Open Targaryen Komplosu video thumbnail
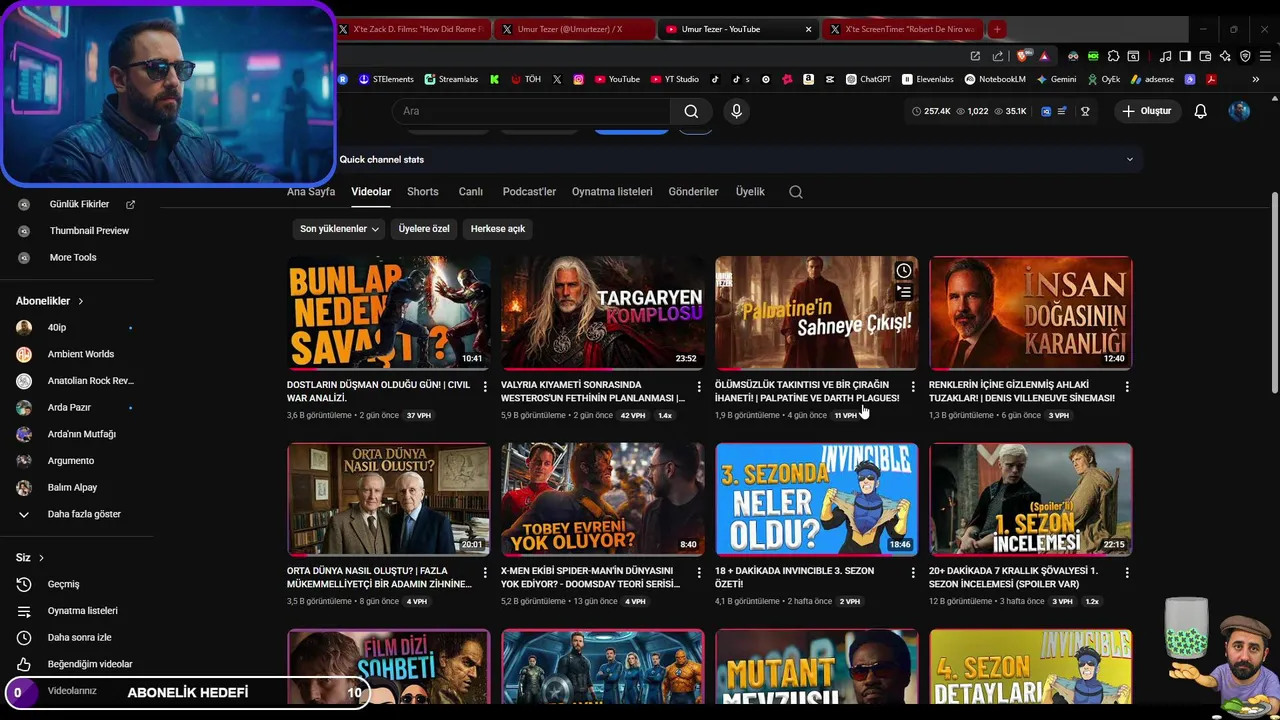The image size is (1280, 720). pyautogui.click(x=602, y=313)
